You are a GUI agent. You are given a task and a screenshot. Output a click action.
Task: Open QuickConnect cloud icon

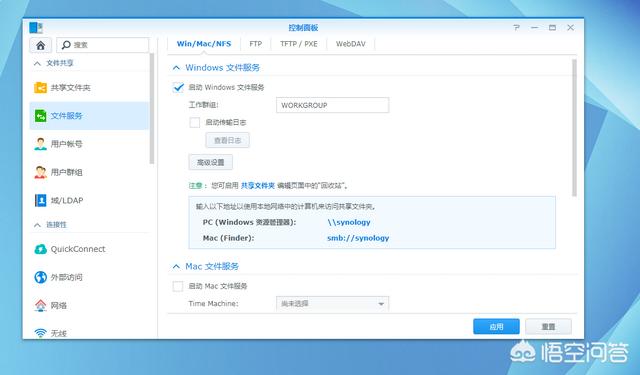tap(40, 249)
